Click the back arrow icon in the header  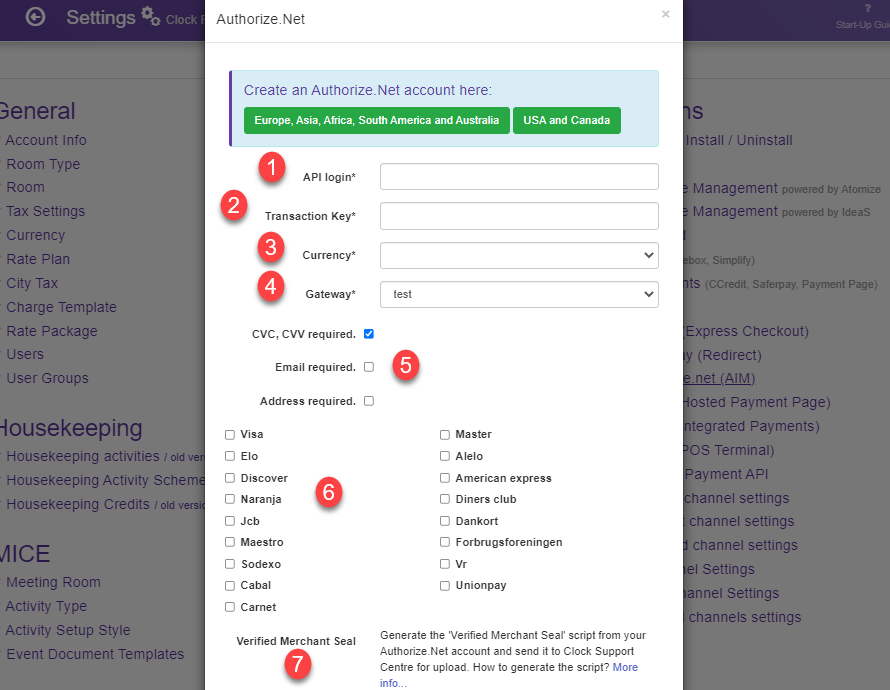coord(34,17)
